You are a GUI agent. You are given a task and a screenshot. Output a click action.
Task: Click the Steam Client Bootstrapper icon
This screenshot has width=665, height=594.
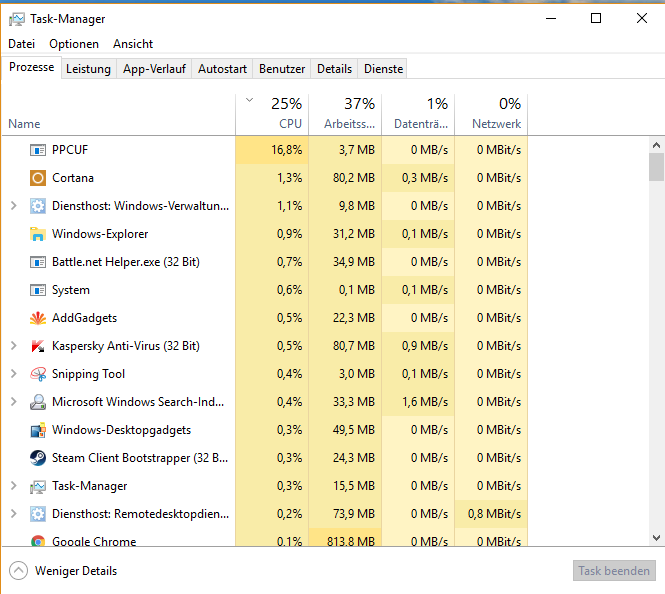pos(38,458)
